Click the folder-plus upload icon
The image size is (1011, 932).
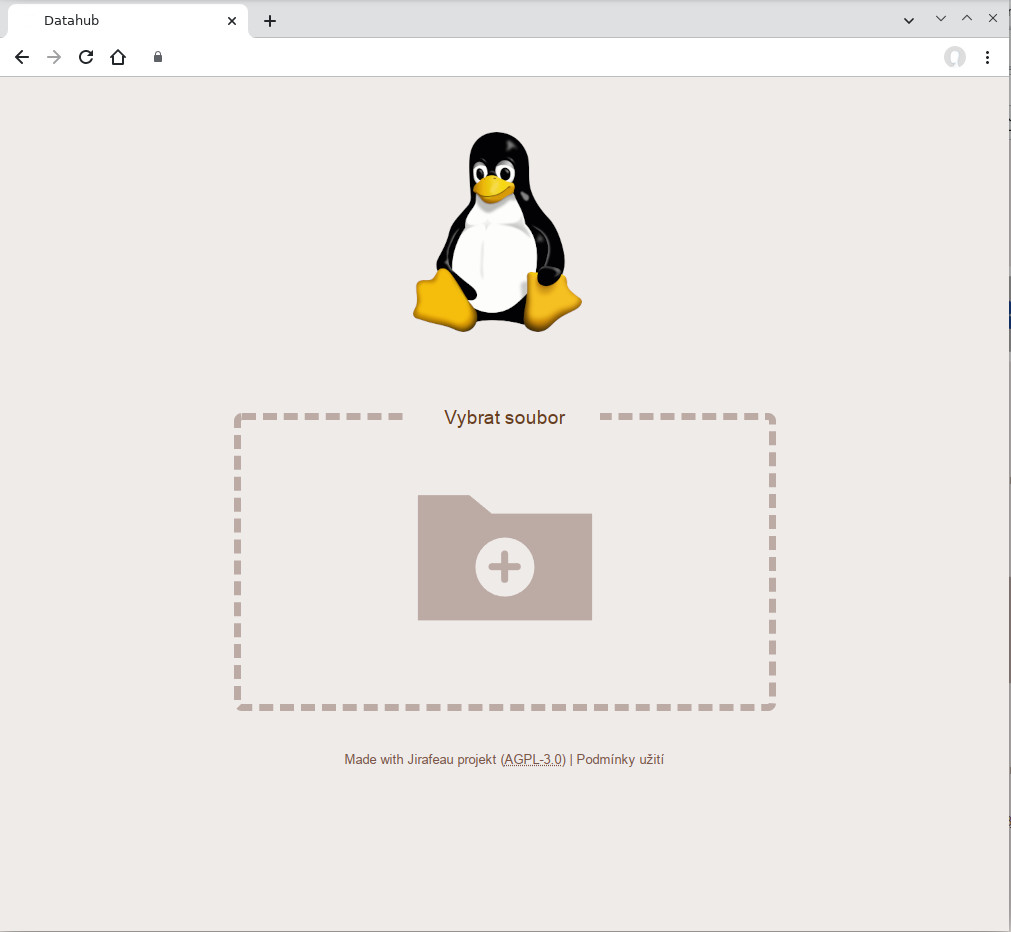[x=505, y=558]
